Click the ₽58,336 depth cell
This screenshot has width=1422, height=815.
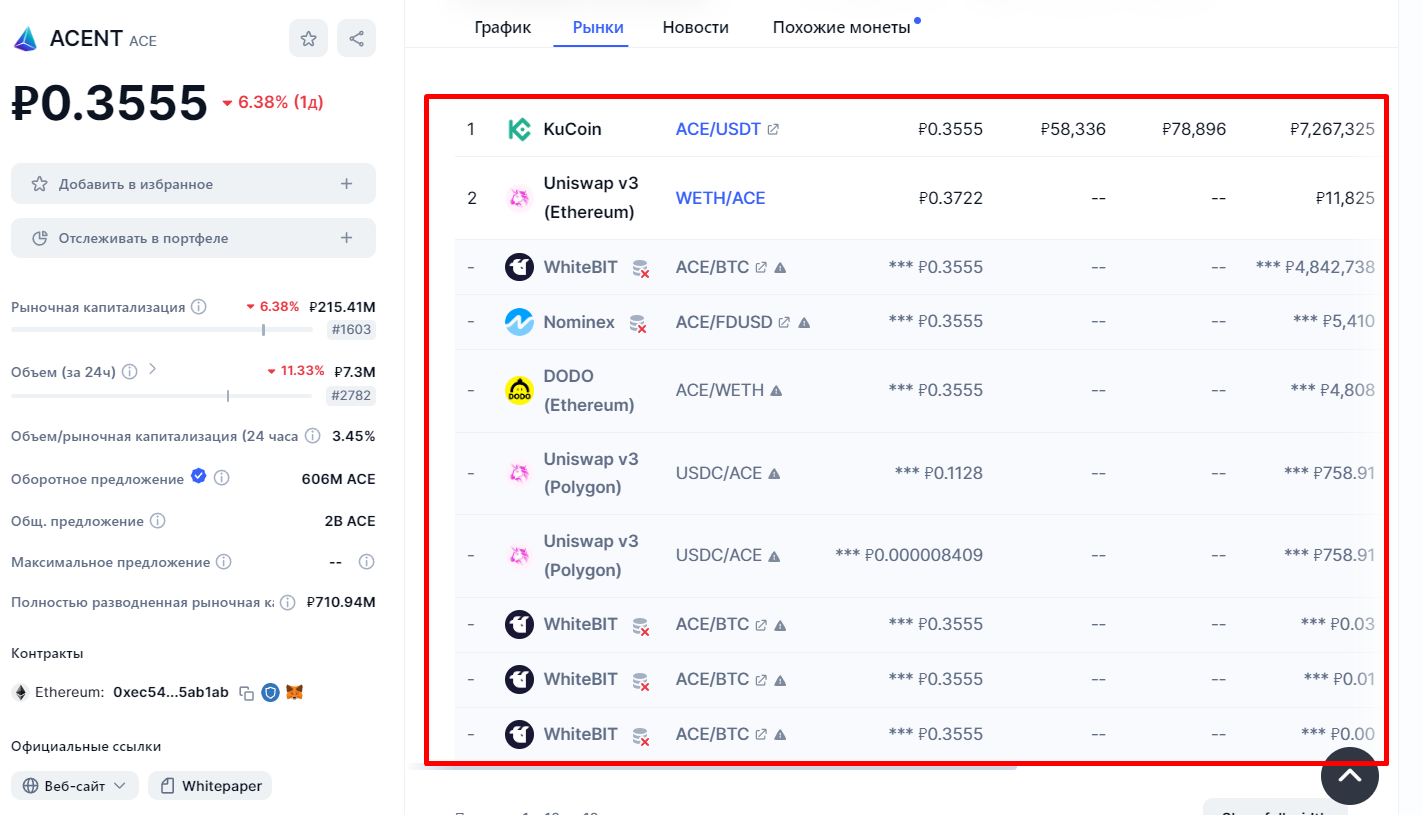pyautogui.click(x=1073, y=129)
